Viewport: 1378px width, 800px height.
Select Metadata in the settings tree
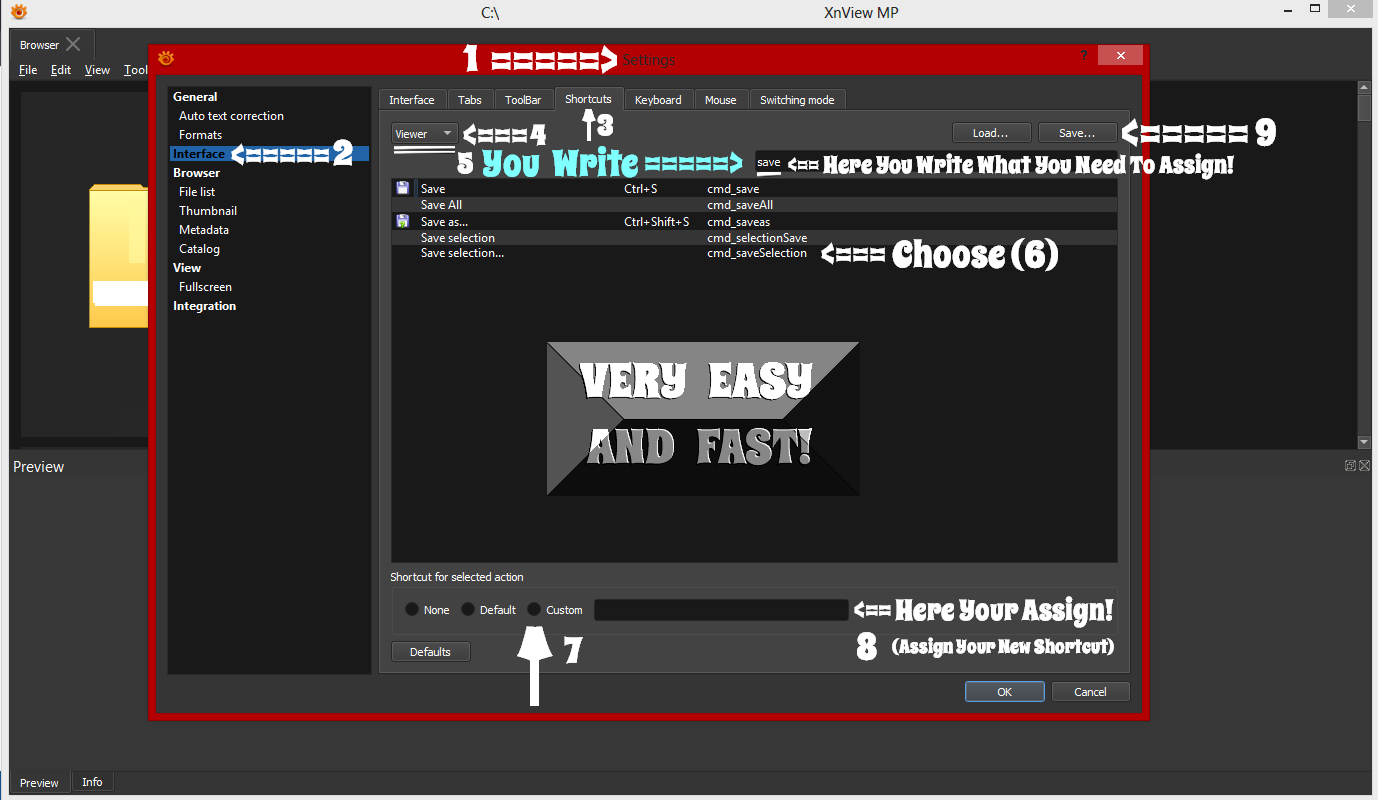(x=204, y=230)
